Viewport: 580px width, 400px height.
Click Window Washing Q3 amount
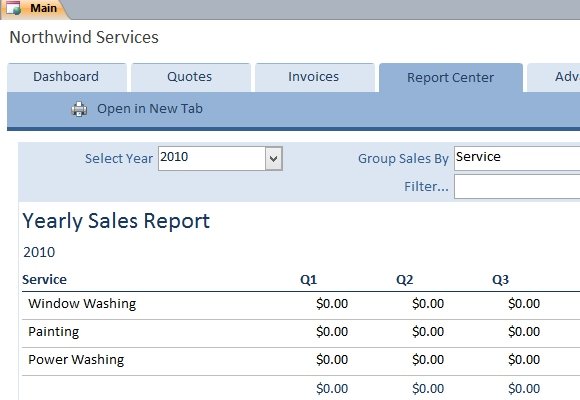524,304
